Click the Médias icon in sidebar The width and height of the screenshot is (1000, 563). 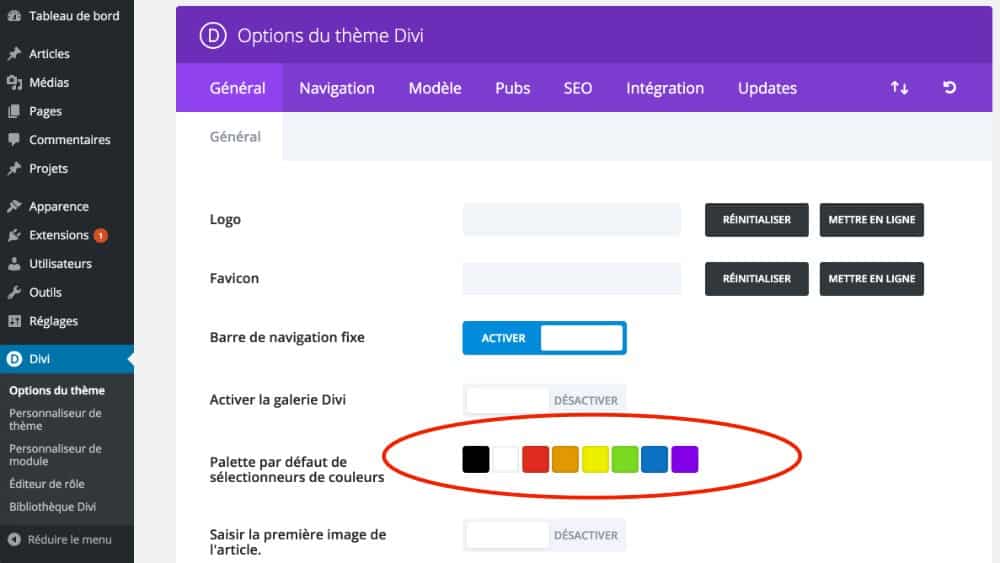point(14,82)
